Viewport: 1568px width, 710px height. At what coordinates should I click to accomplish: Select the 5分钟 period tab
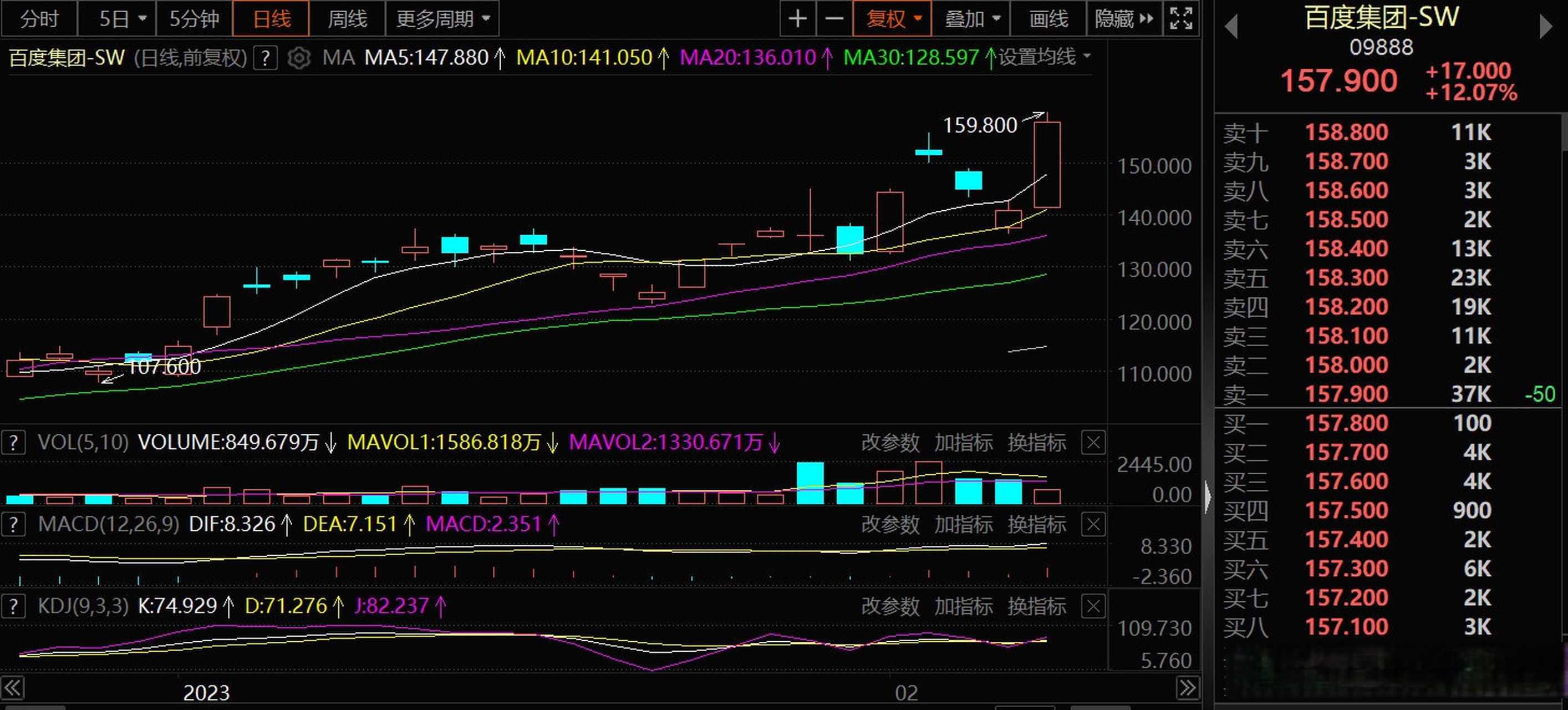pos(194,19)
